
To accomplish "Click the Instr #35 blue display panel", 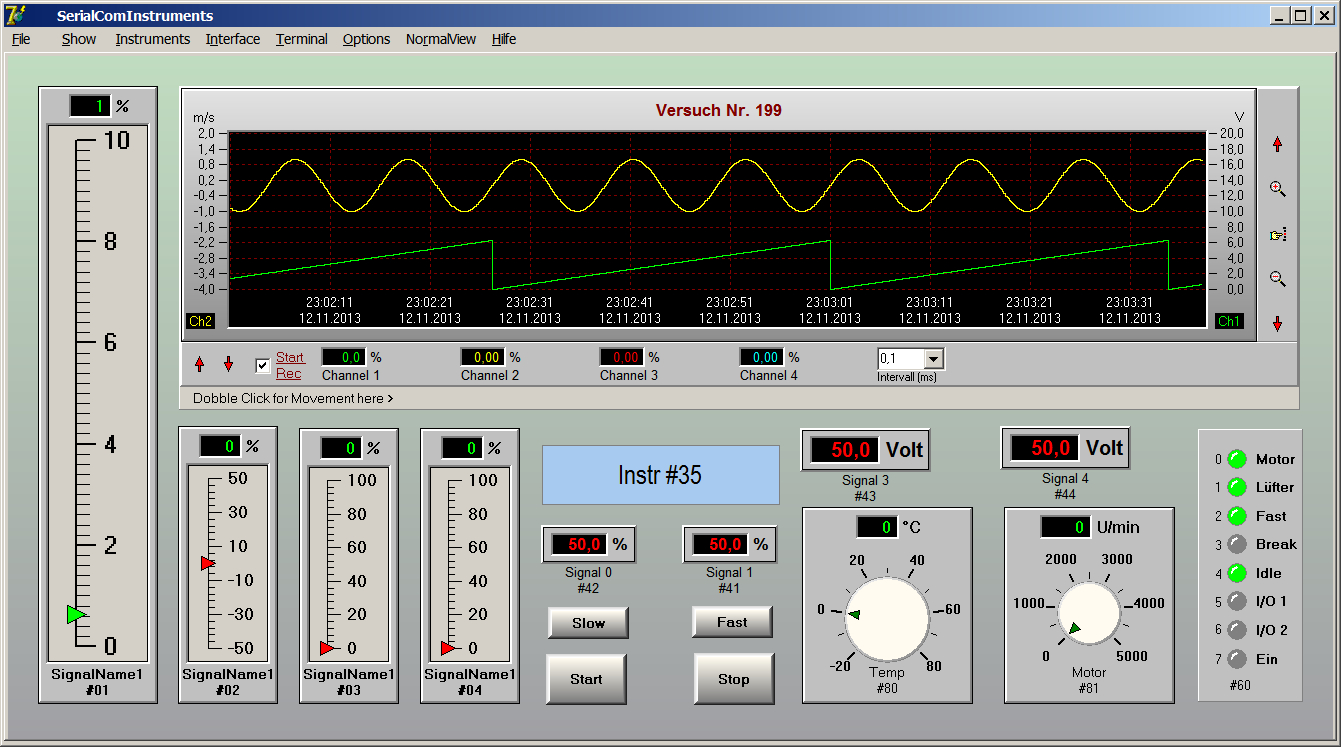I will [x=660, y=475].
